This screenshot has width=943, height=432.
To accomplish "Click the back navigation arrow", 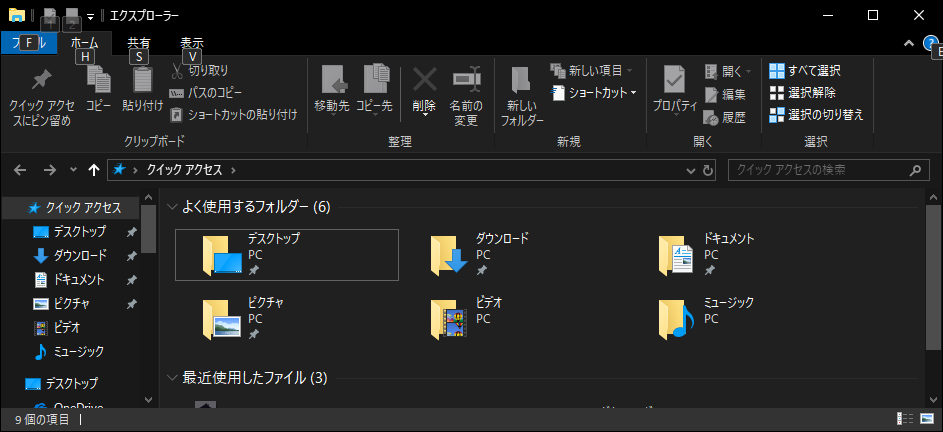I will click(20, 170).
